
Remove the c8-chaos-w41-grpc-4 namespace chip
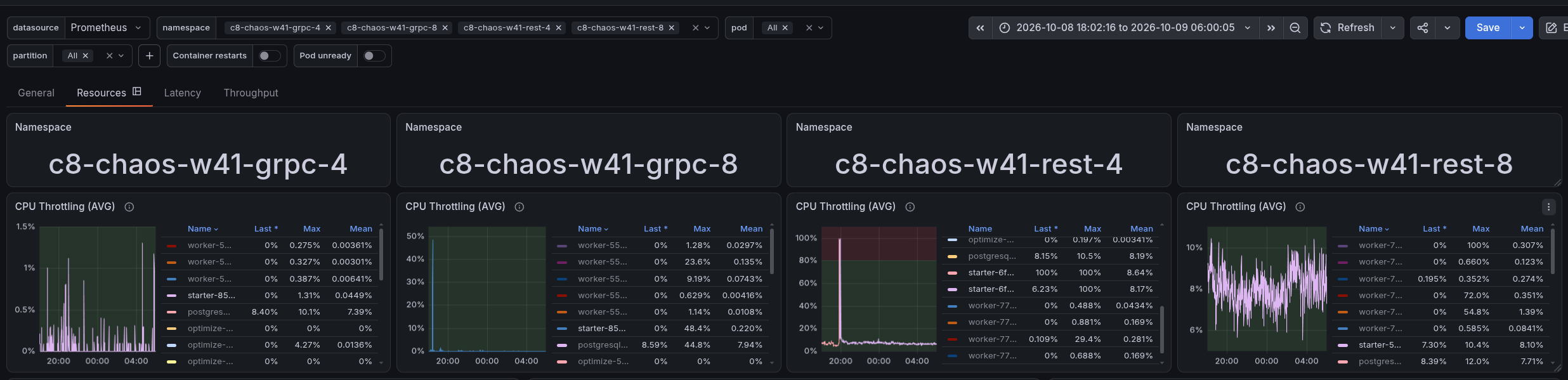[x=329, y=28]
